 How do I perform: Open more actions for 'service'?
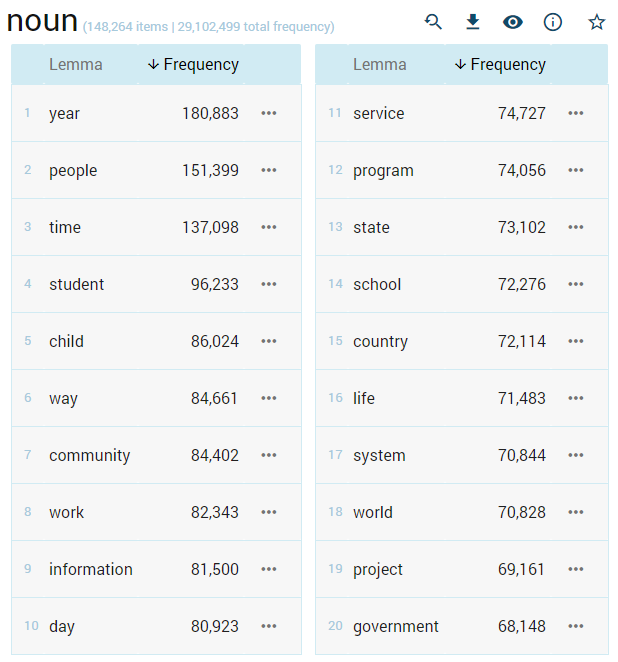[576, 114]
